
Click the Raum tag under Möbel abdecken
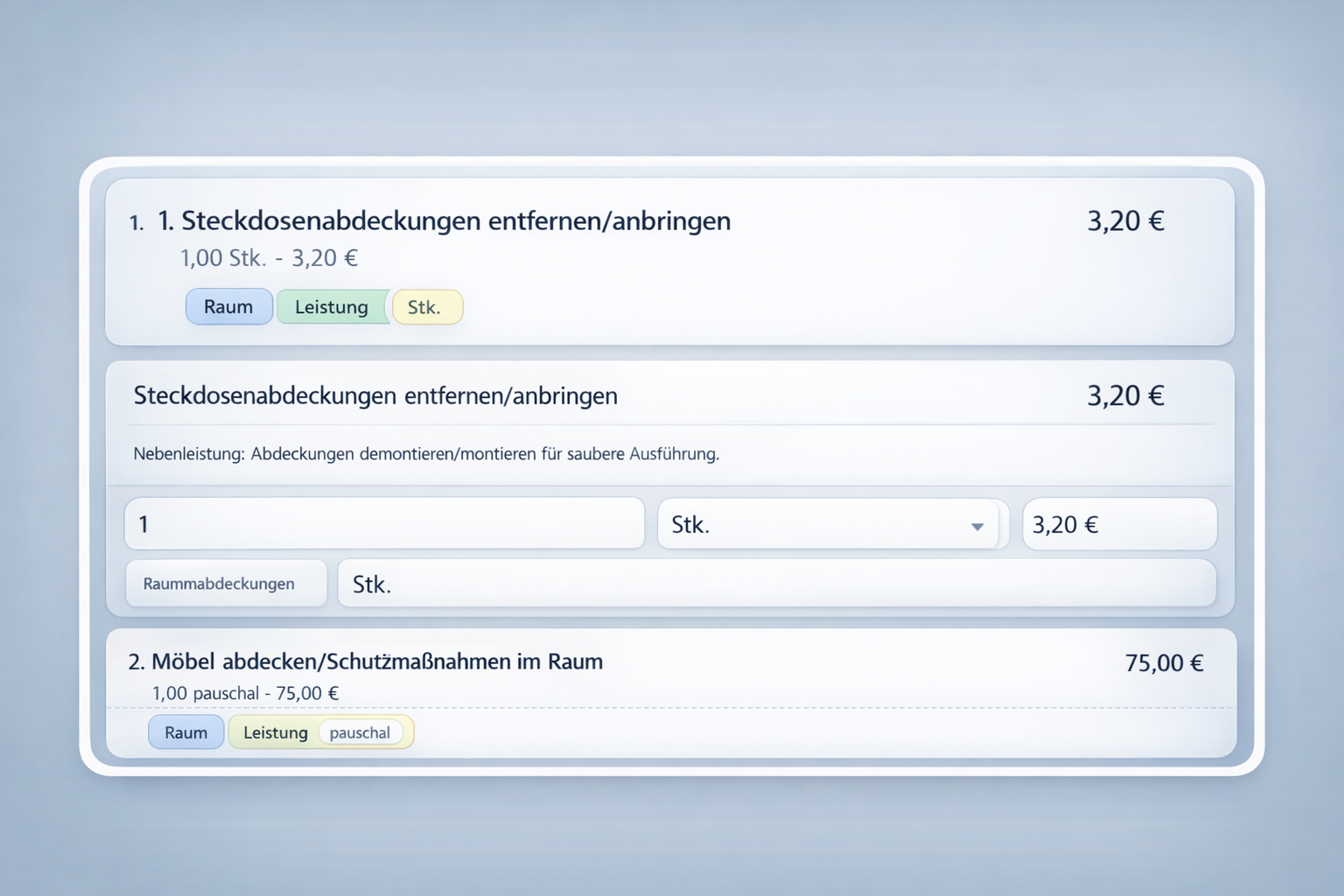coord(185,732)
